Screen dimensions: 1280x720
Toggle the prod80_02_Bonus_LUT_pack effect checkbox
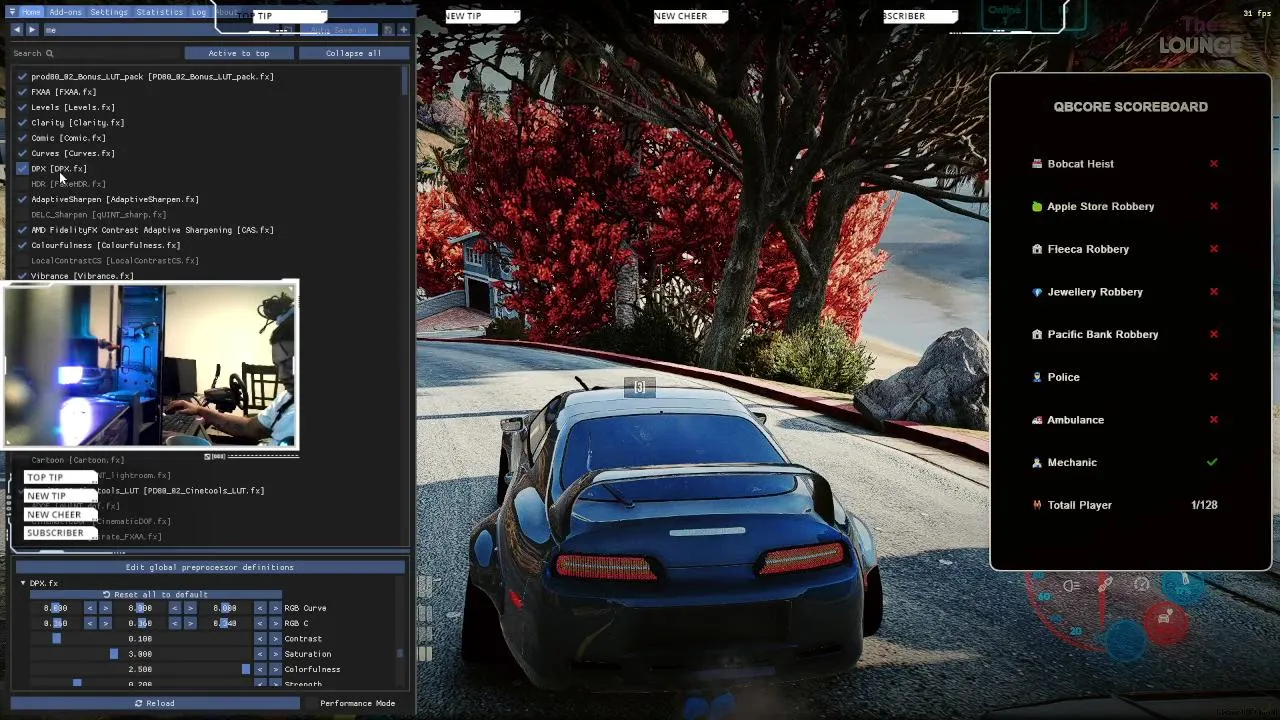pos(22,77)
